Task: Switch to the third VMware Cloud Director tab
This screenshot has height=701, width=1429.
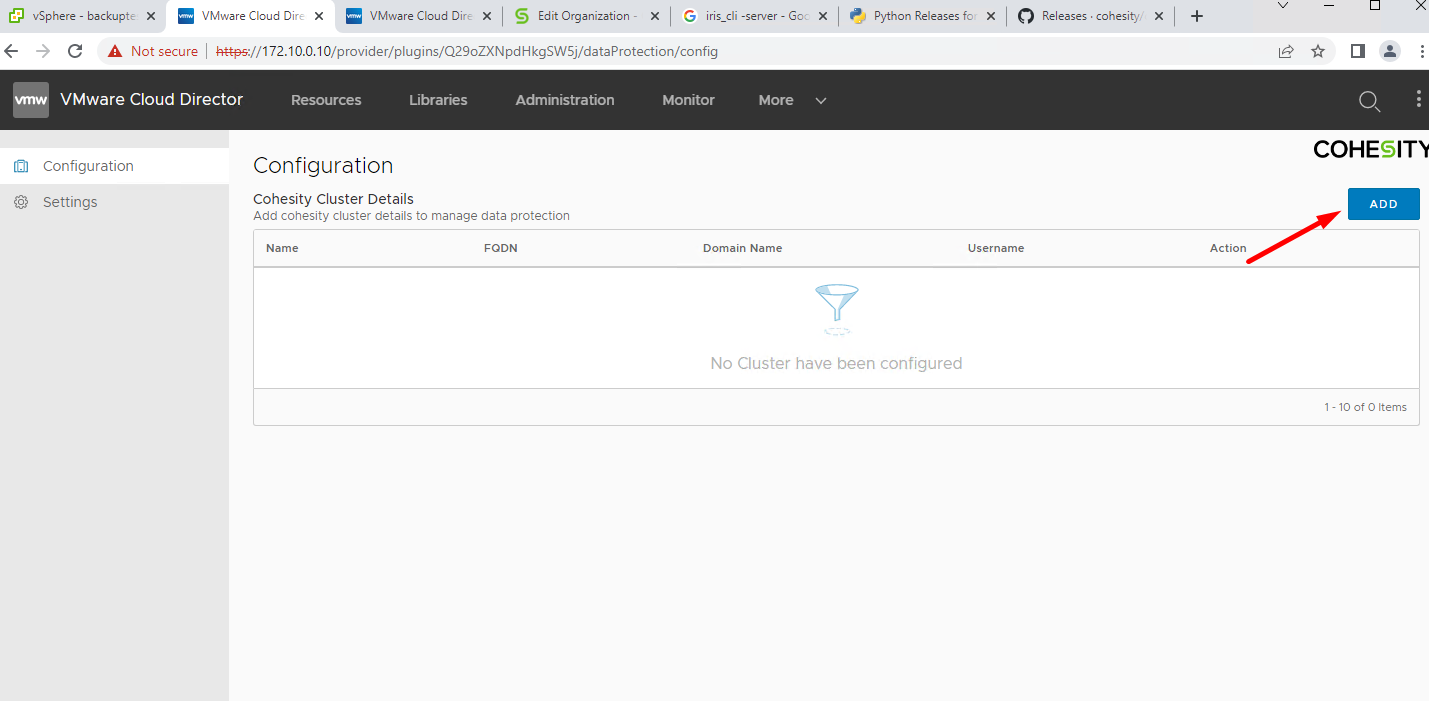Action: tap(418, 16)
